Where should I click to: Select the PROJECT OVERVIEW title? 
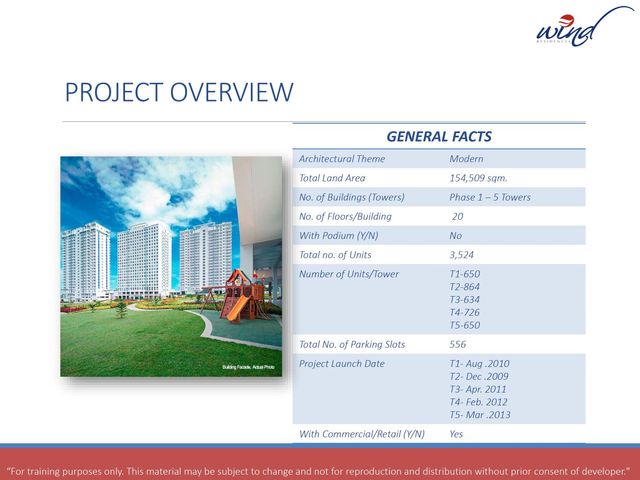(179, 92)
